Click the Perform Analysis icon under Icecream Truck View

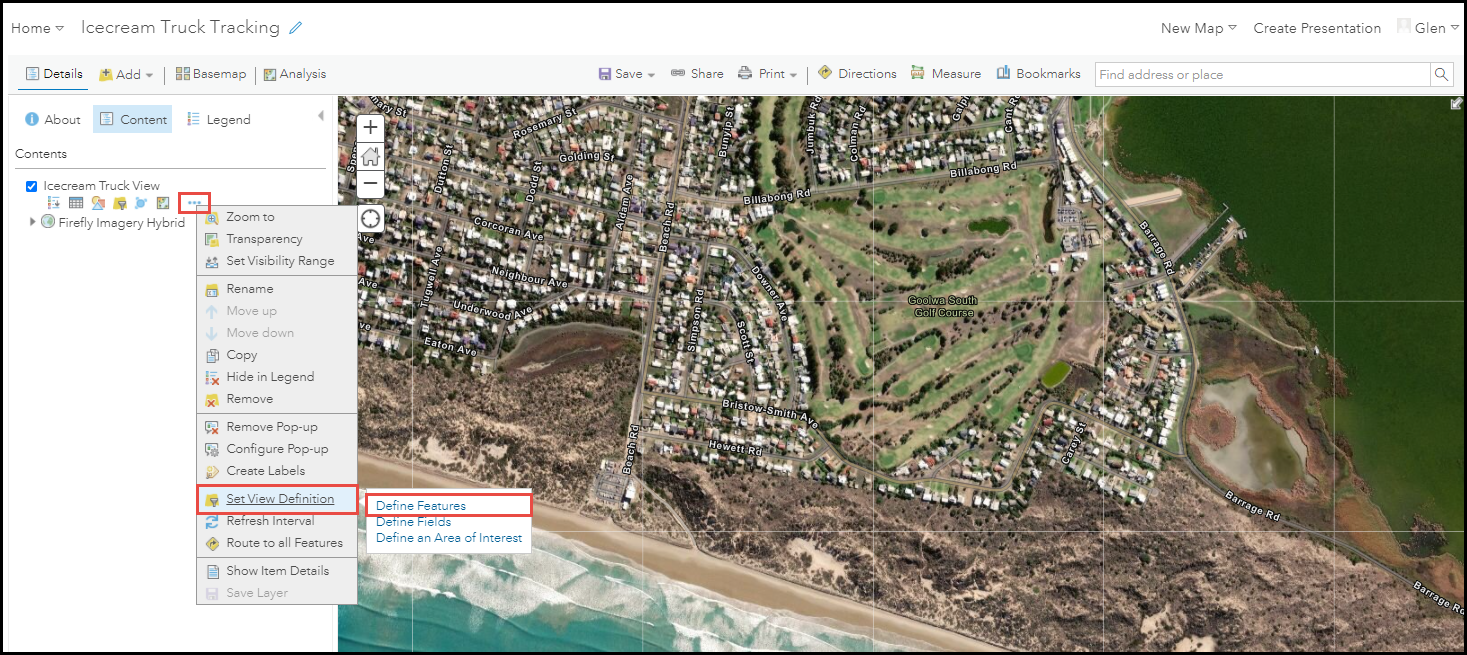(163, 203)
